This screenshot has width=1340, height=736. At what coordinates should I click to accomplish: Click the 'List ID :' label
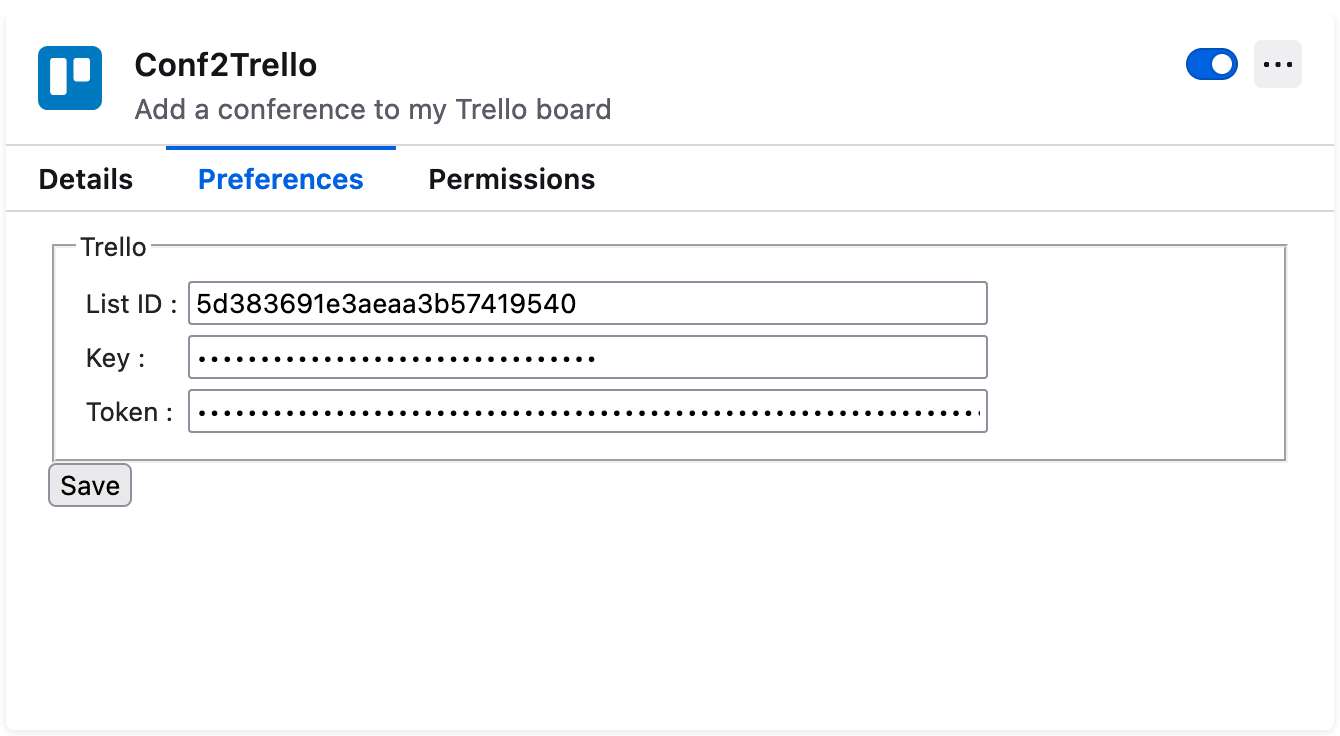131,304
